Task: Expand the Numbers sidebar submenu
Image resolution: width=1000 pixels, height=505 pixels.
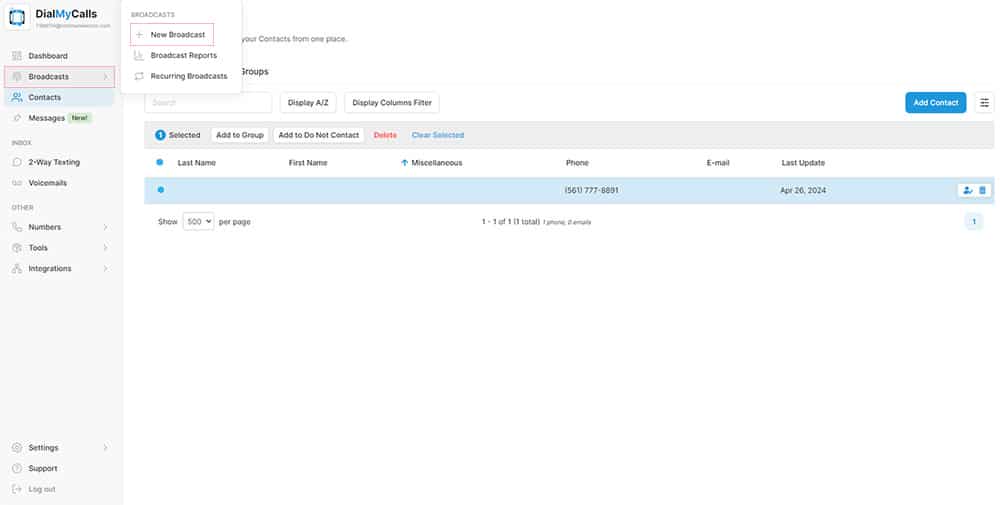Action: (60, 227)
